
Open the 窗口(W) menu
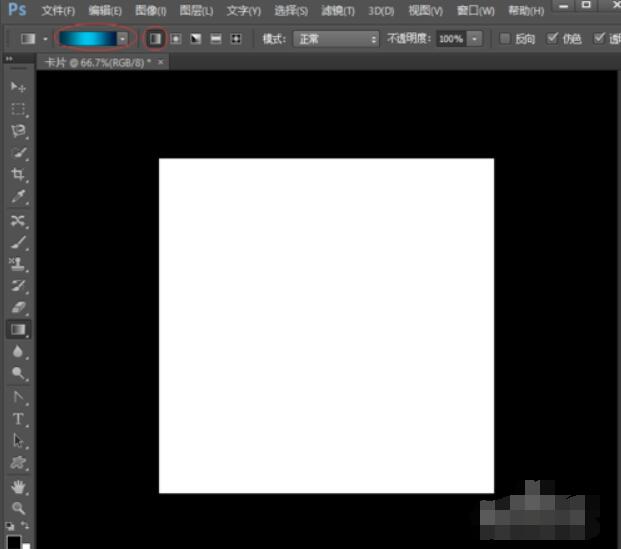tap(475, 11)
